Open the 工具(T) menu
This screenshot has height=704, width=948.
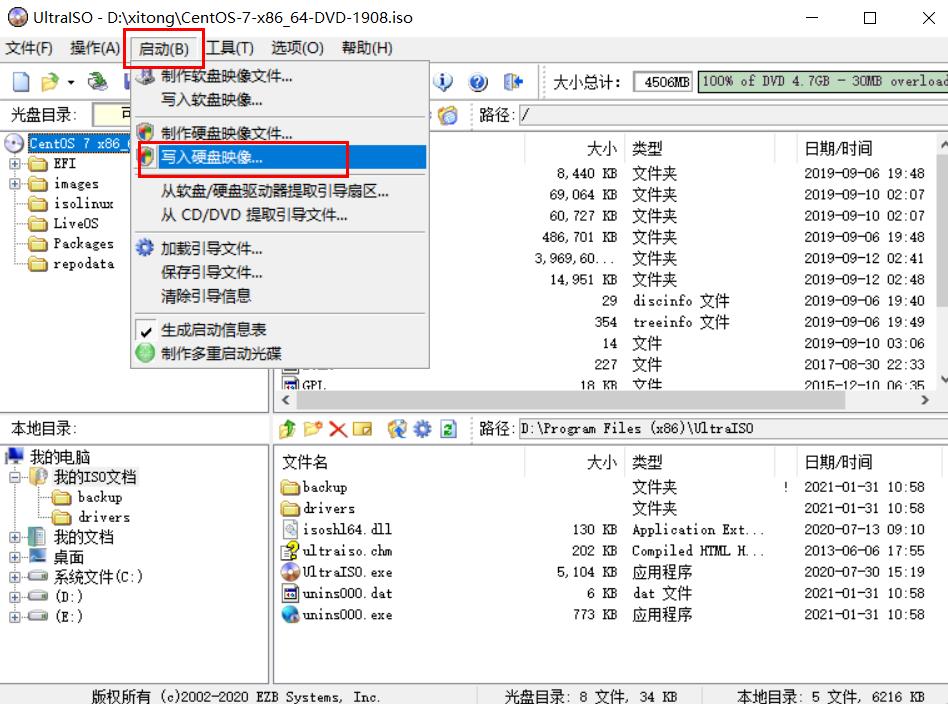(x=232, y=47)
